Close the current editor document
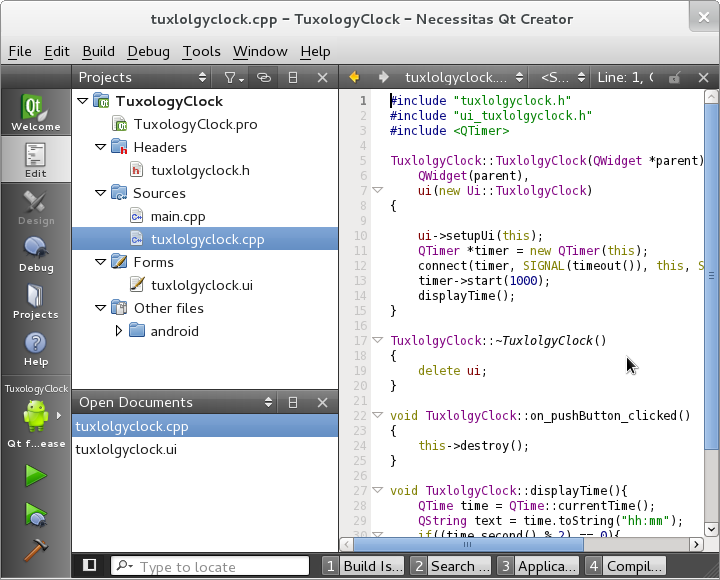 point(703,78)
